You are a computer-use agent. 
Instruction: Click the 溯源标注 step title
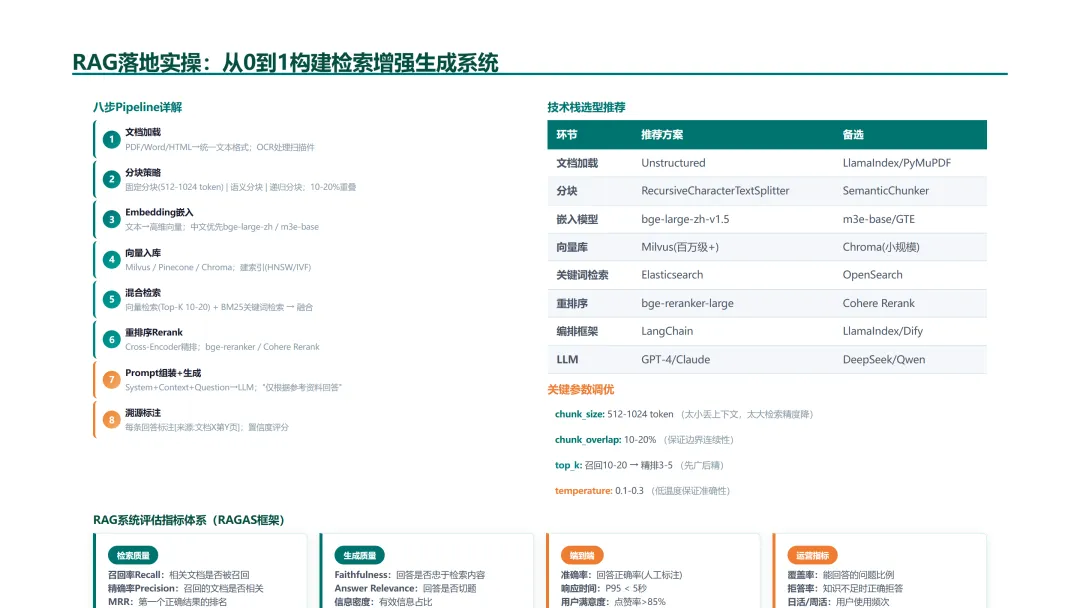pos(143,413)
